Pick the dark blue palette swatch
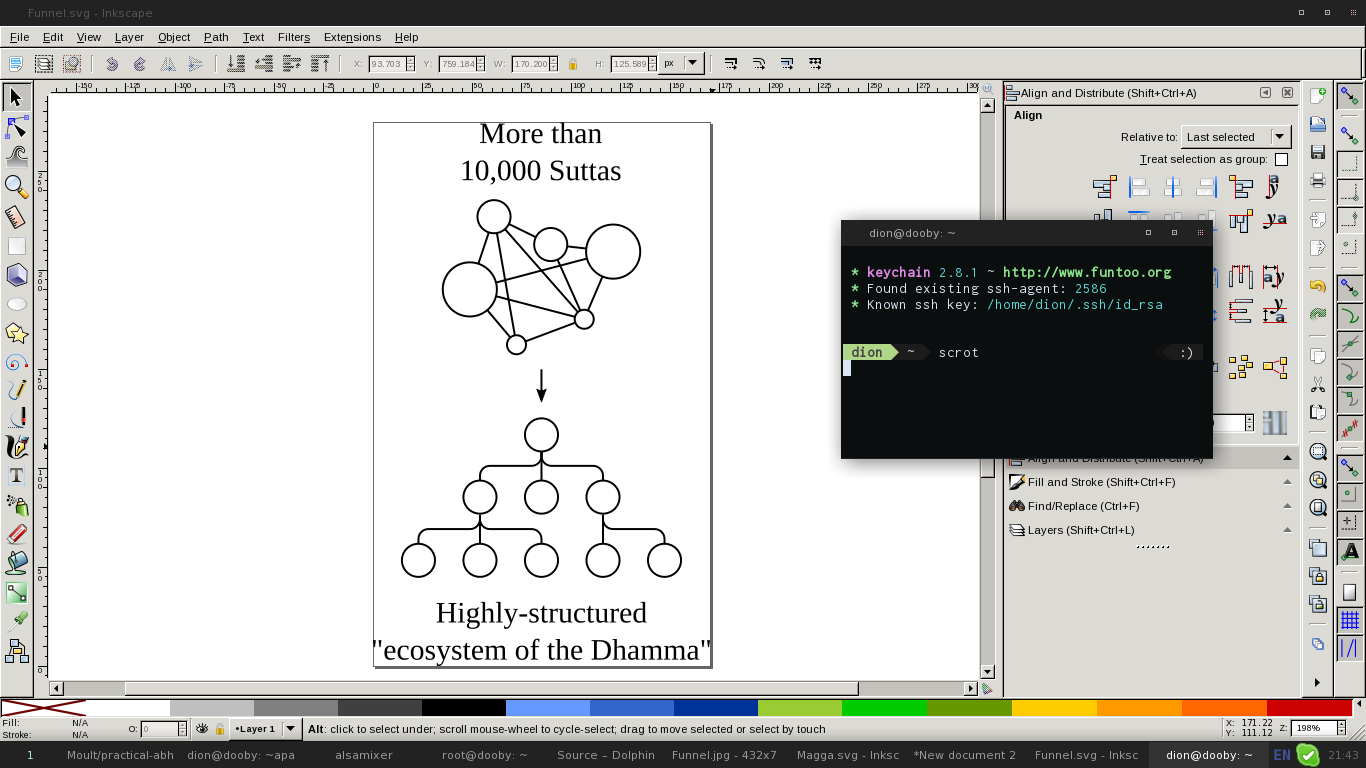This screenshot has width=1366, height=768. 716,708
